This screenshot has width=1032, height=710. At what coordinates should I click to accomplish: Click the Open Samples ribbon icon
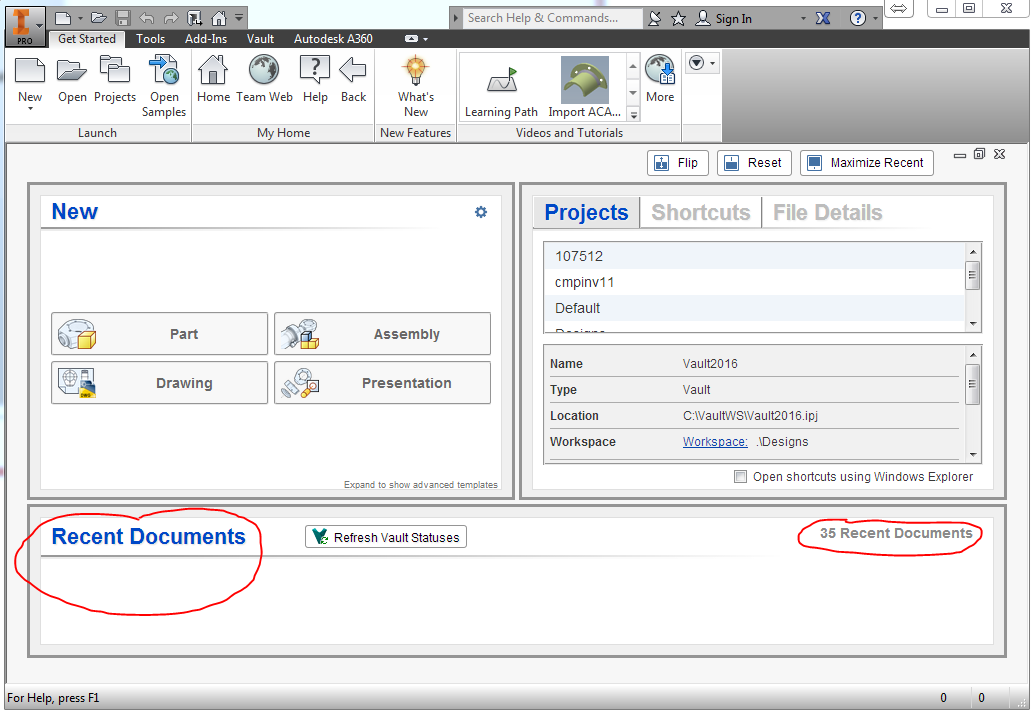pyautogui.click(x=164, y=70)
